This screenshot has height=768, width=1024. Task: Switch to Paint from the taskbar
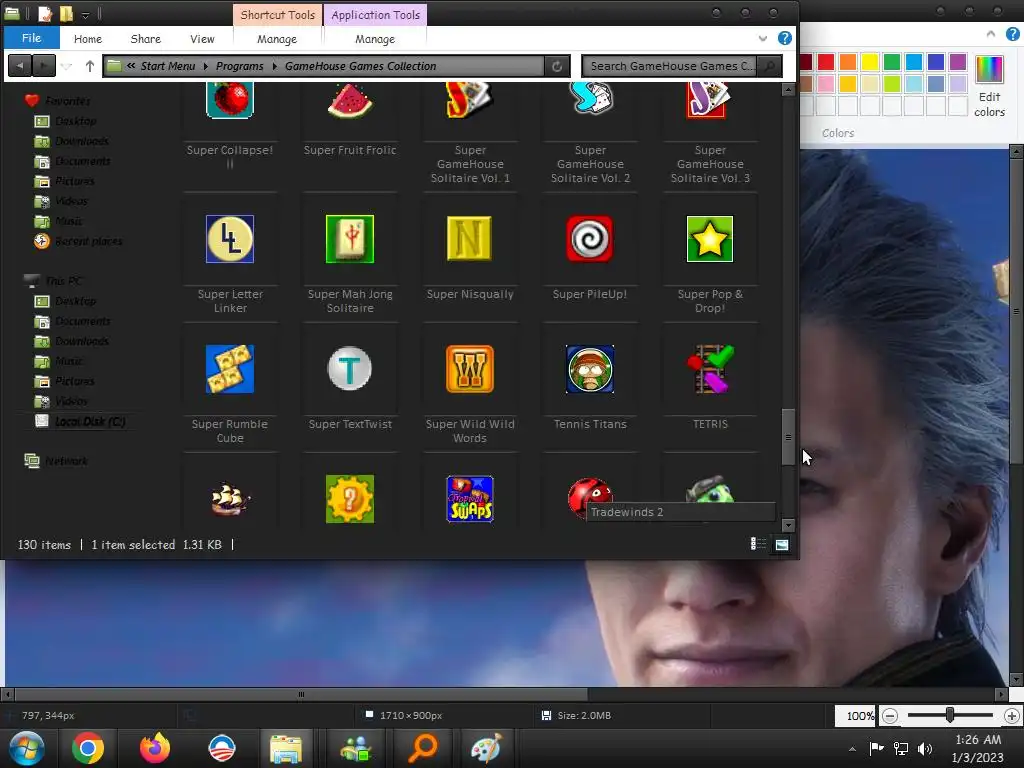point(486,748)
